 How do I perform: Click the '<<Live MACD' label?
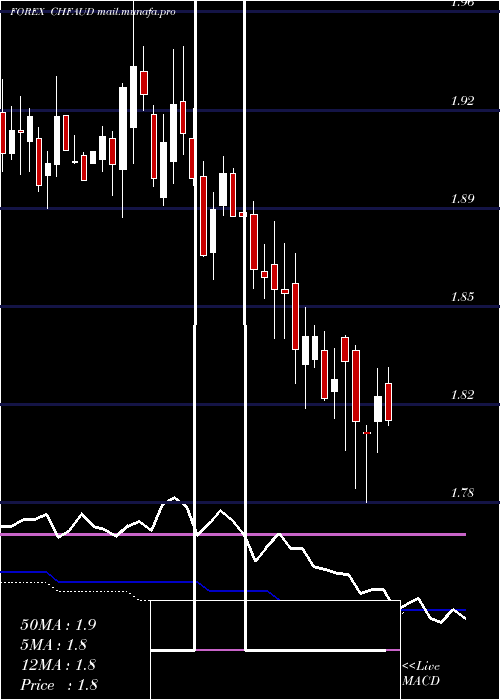pos(421,674)
